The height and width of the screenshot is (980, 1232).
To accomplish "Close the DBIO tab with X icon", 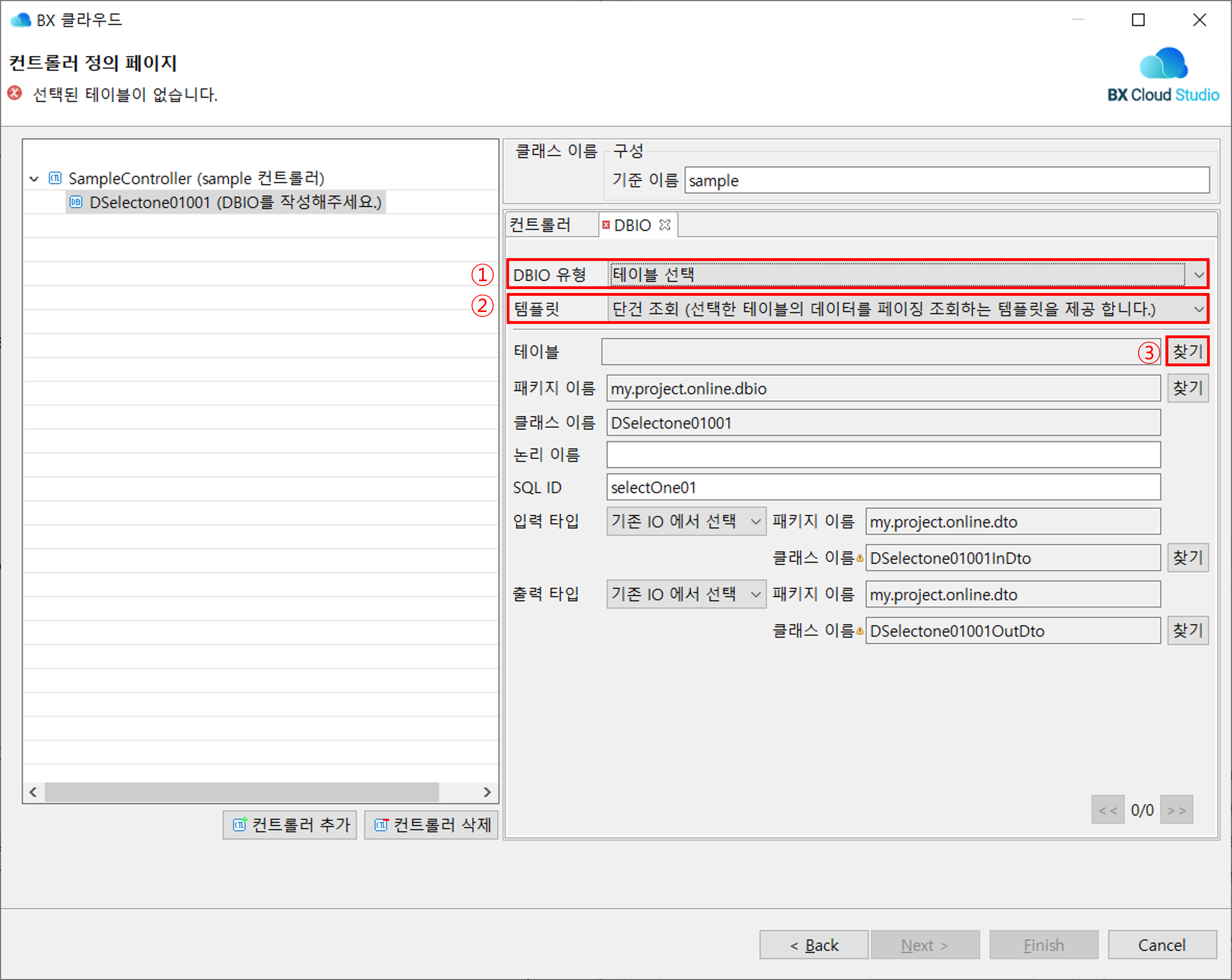I will coord(665,225).
